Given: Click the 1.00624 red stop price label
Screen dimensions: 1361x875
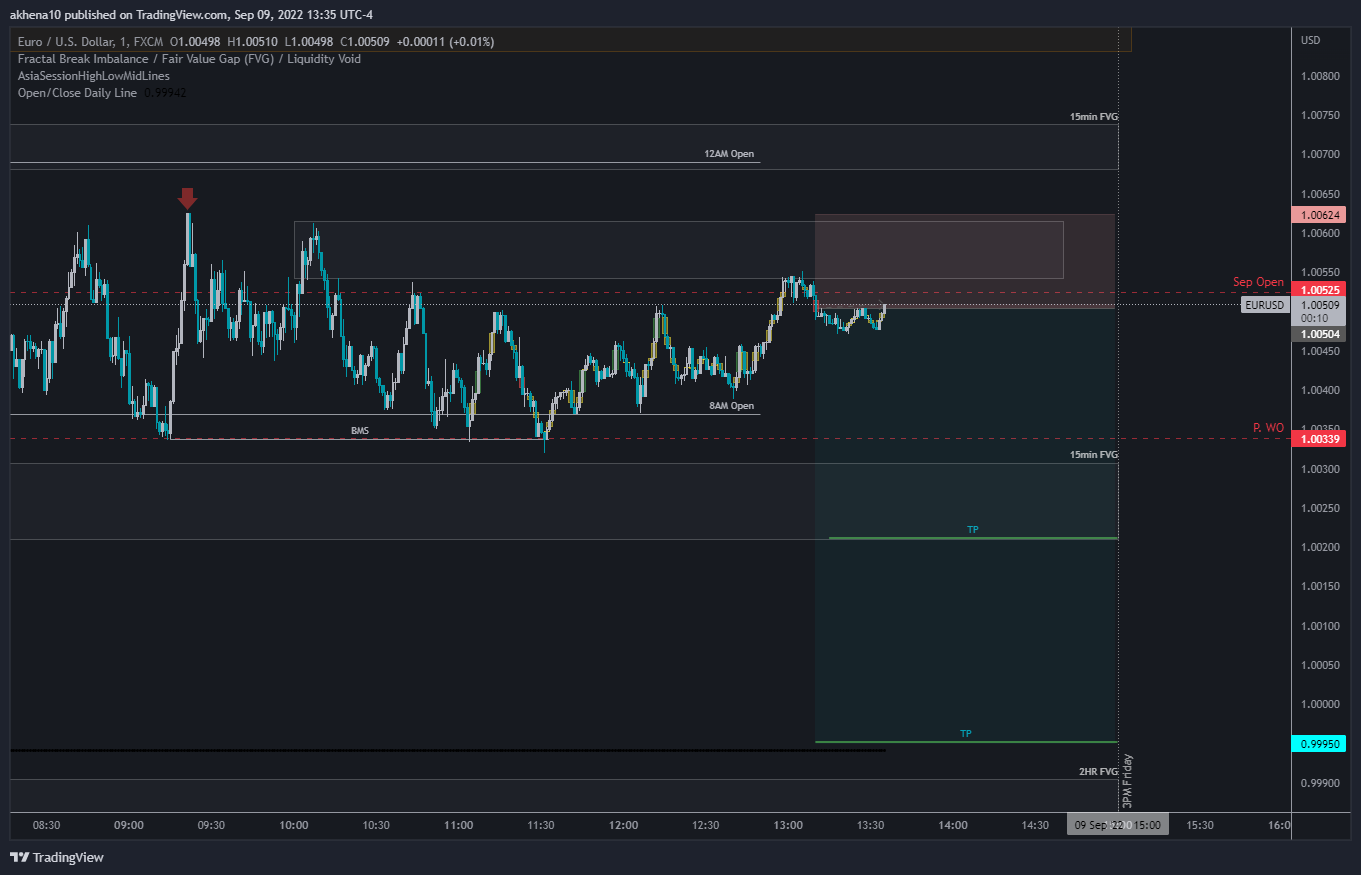Looking at the screenshot, I should tap(1318, 214).
